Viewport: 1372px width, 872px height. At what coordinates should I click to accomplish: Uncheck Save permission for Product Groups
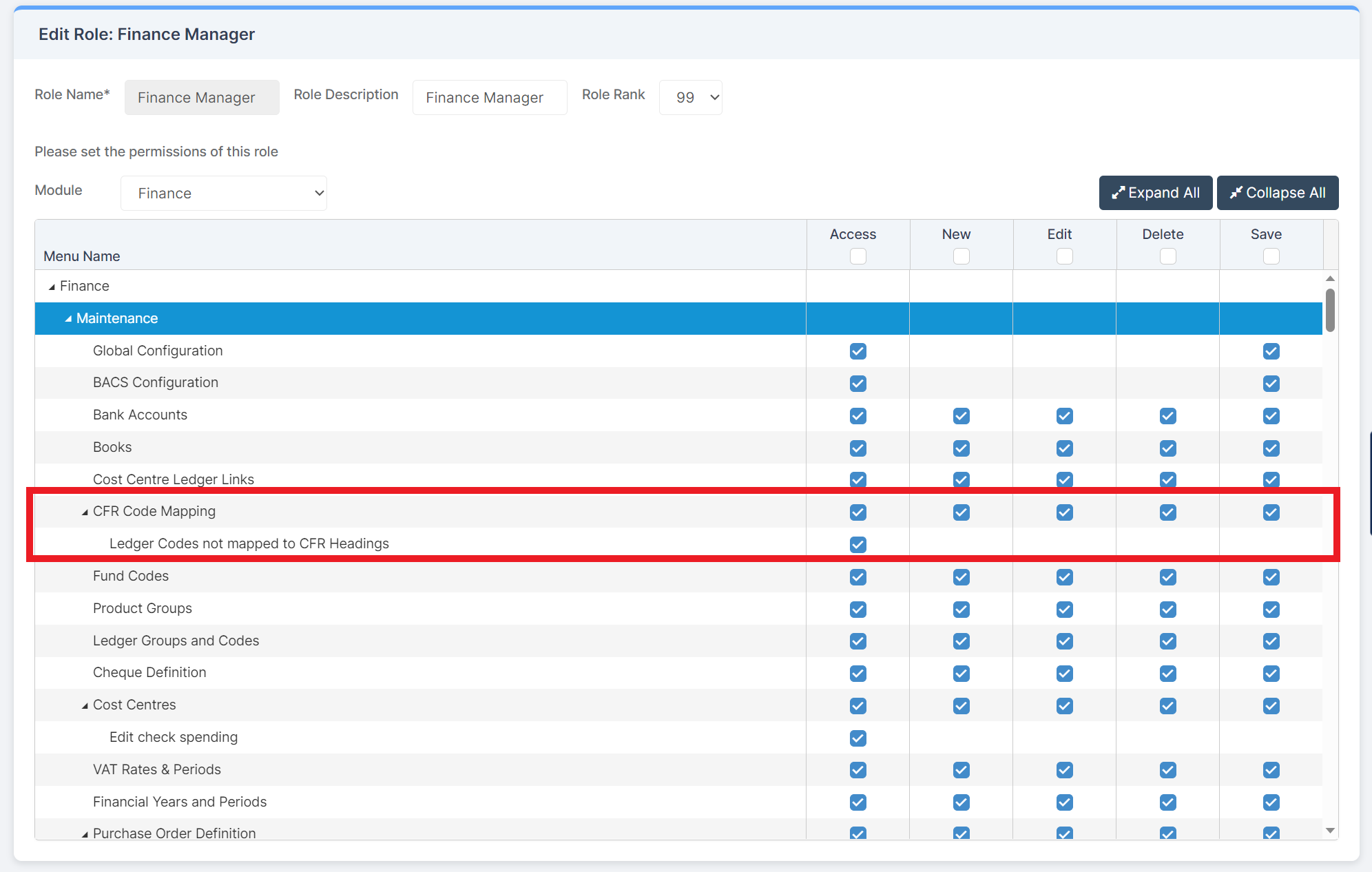pos(1271,610)
